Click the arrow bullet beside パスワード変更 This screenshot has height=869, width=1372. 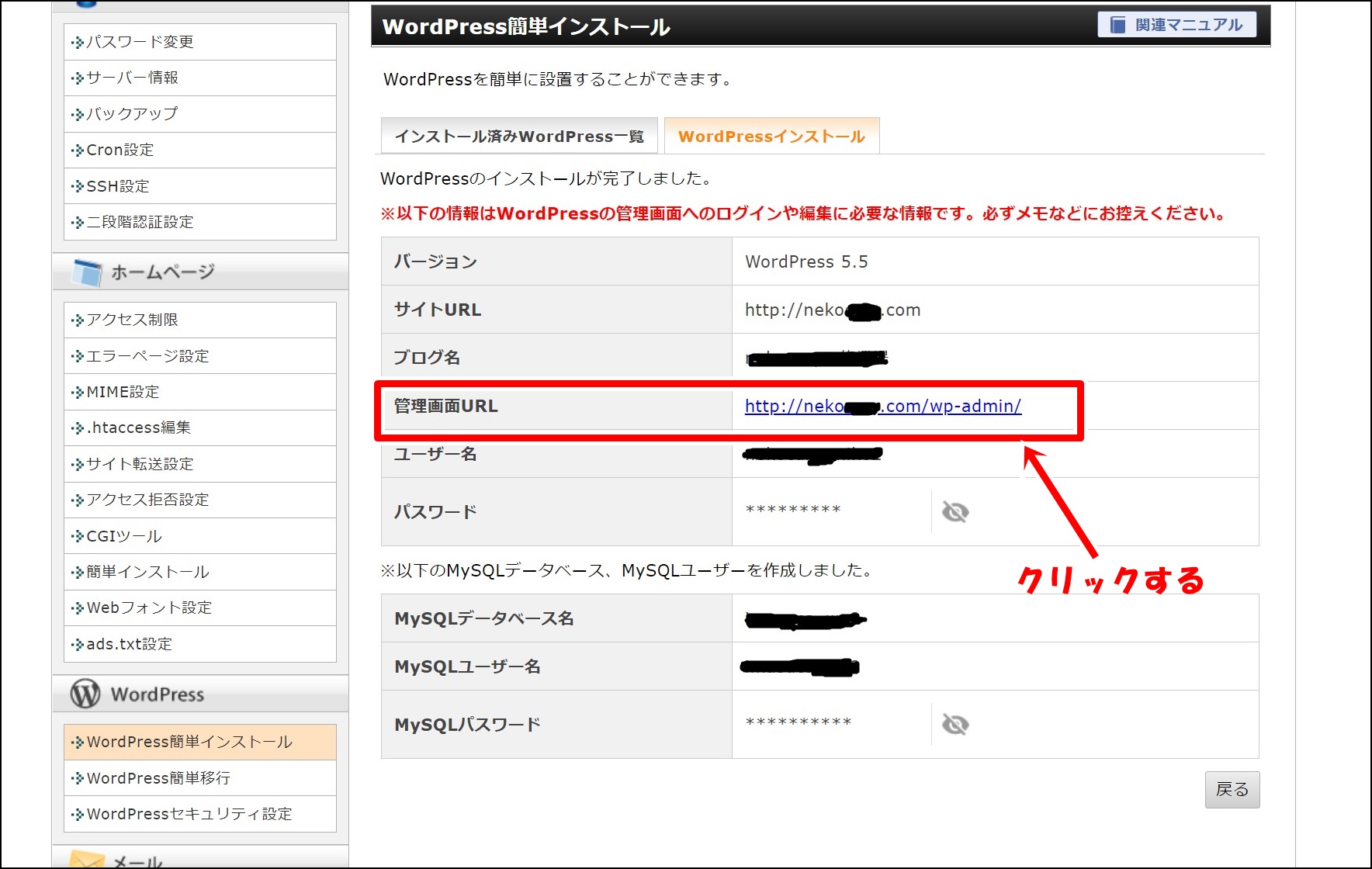tap(77, 43)
